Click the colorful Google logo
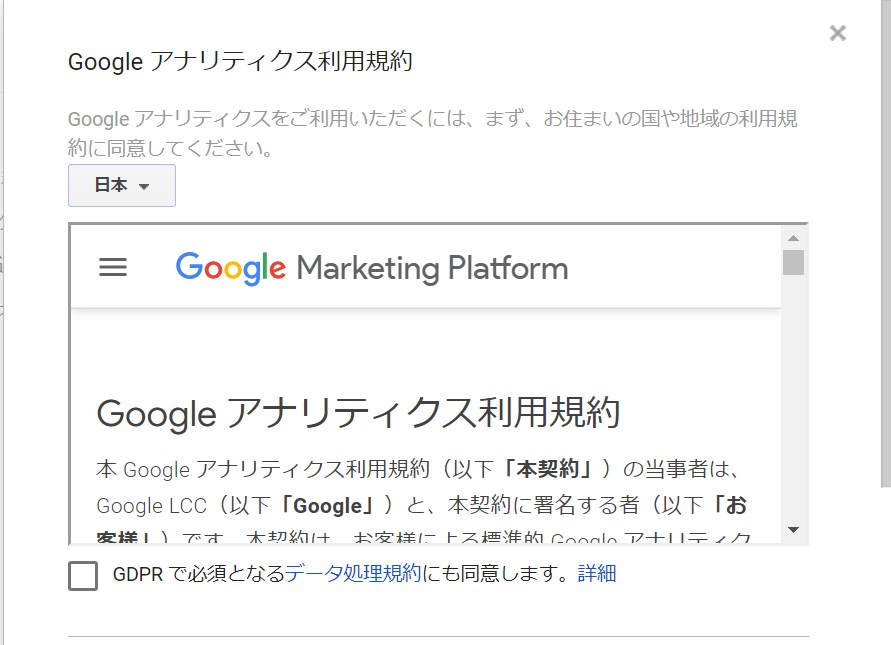 230,268
